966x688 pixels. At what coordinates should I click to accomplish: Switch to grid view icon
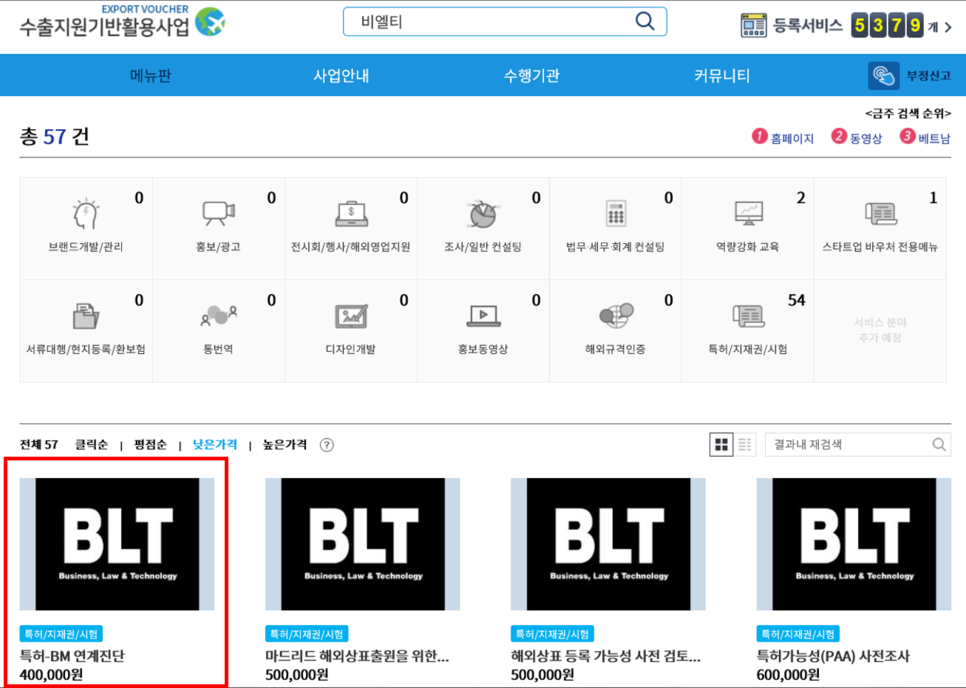tap(721, 444)
